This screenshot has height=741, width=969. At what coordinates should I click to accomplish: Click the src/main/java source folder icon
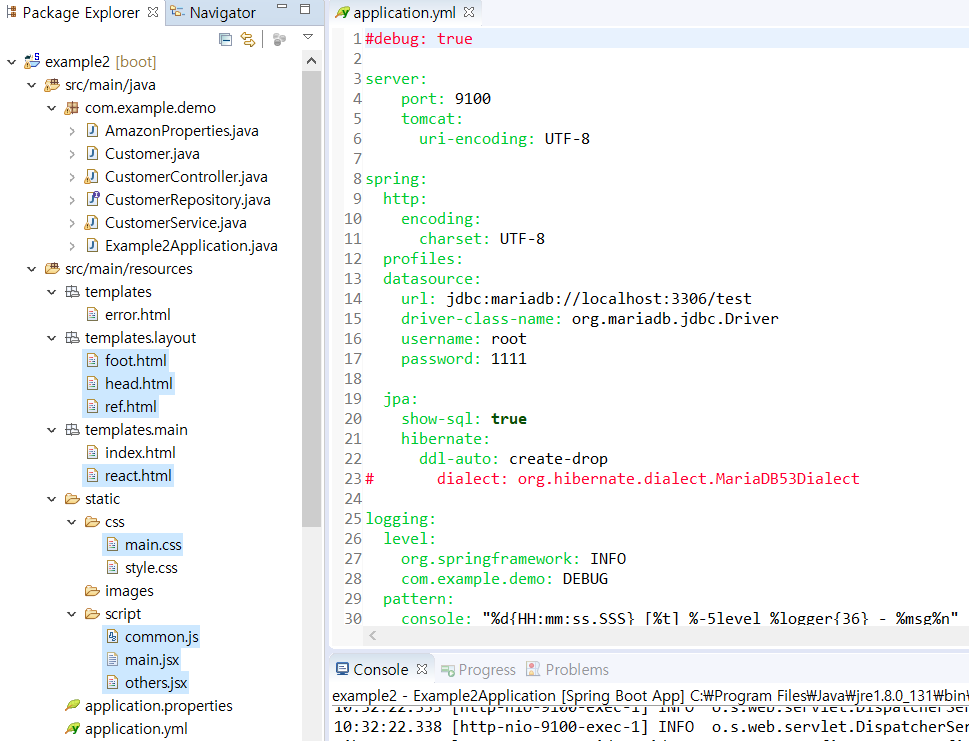pyautogui.click(x=52, y=85)
